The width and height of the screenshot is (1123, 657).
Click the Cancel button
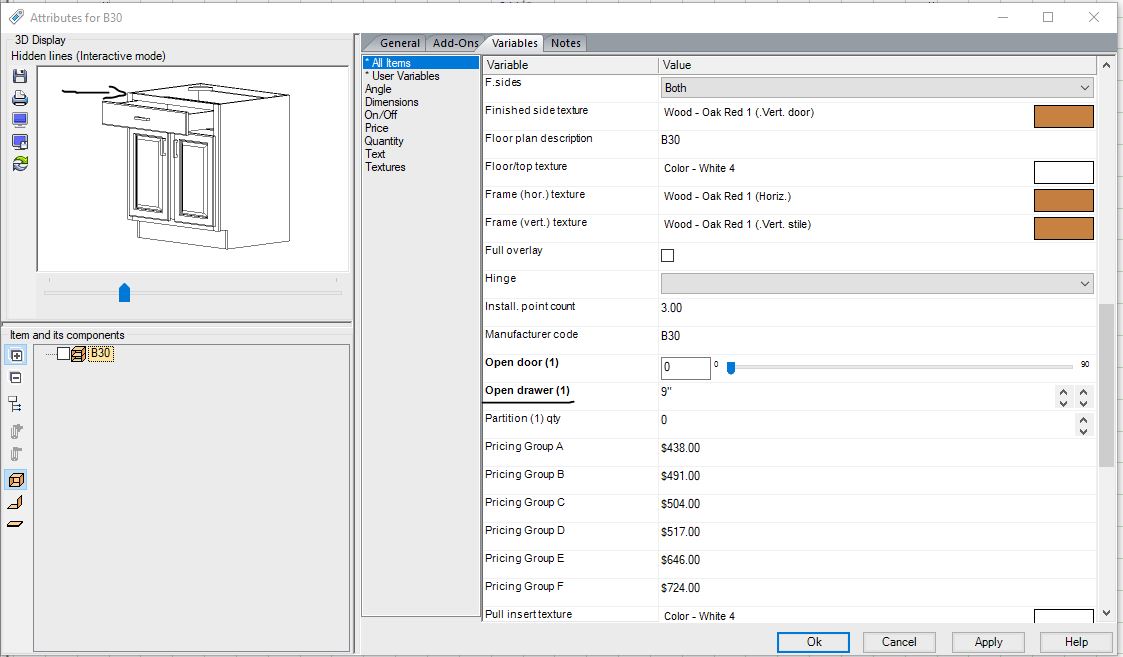tap(899, 642)
